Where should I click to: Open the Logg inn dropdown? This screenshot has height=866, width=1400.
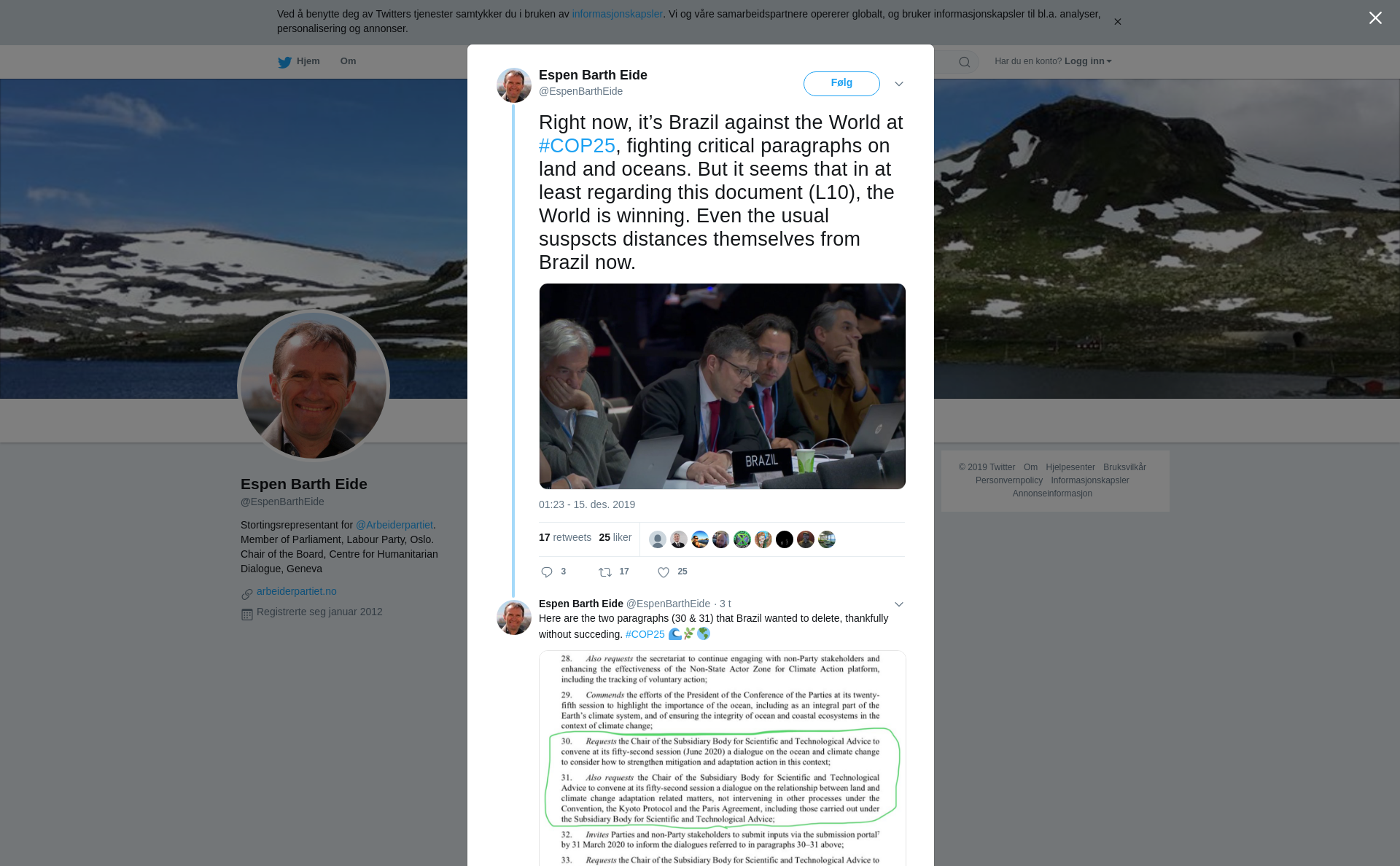[1088, 61]
